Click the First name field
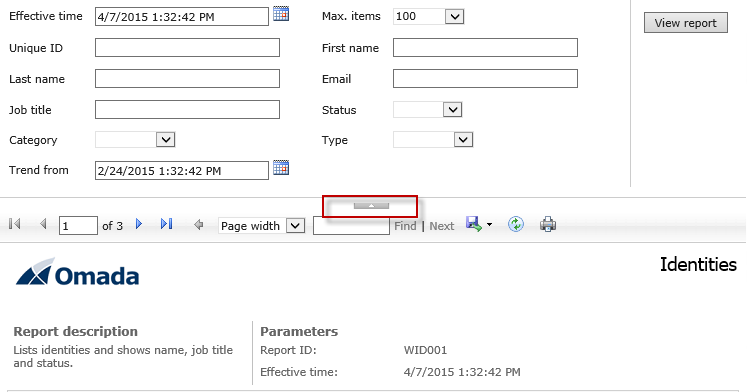This screenshot has width=756, height=392. (485, 48)
